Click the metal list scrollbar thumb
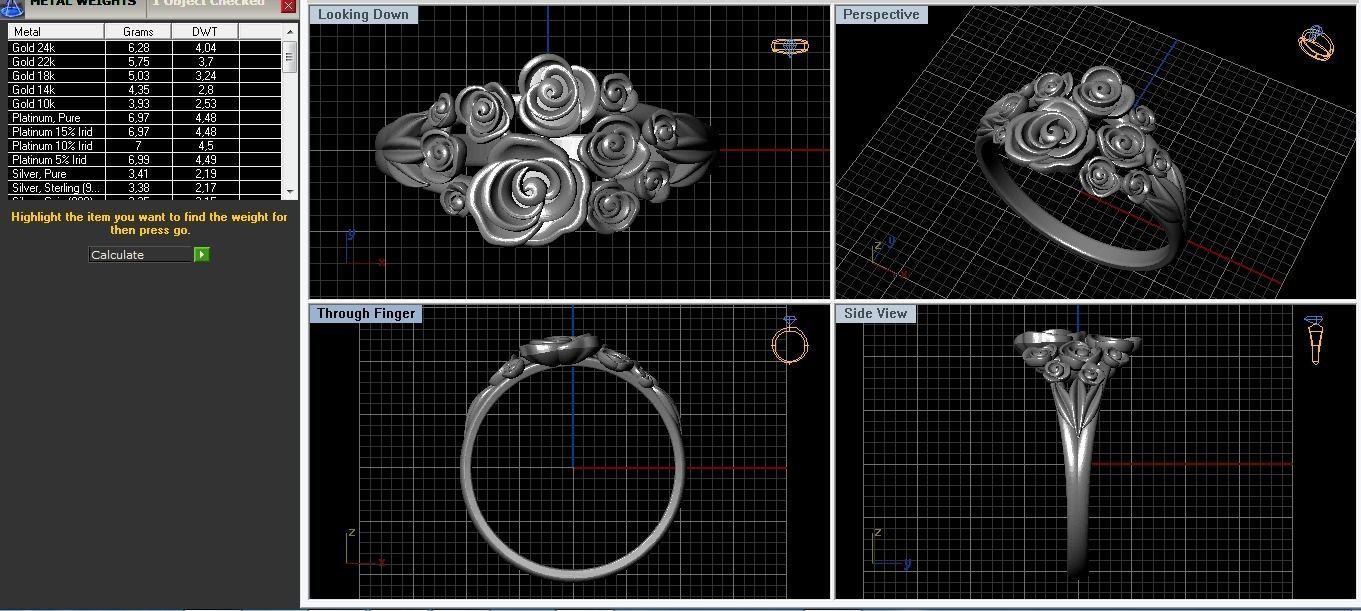The height and width of the screenshot is (611, 1361). (290, 56)
